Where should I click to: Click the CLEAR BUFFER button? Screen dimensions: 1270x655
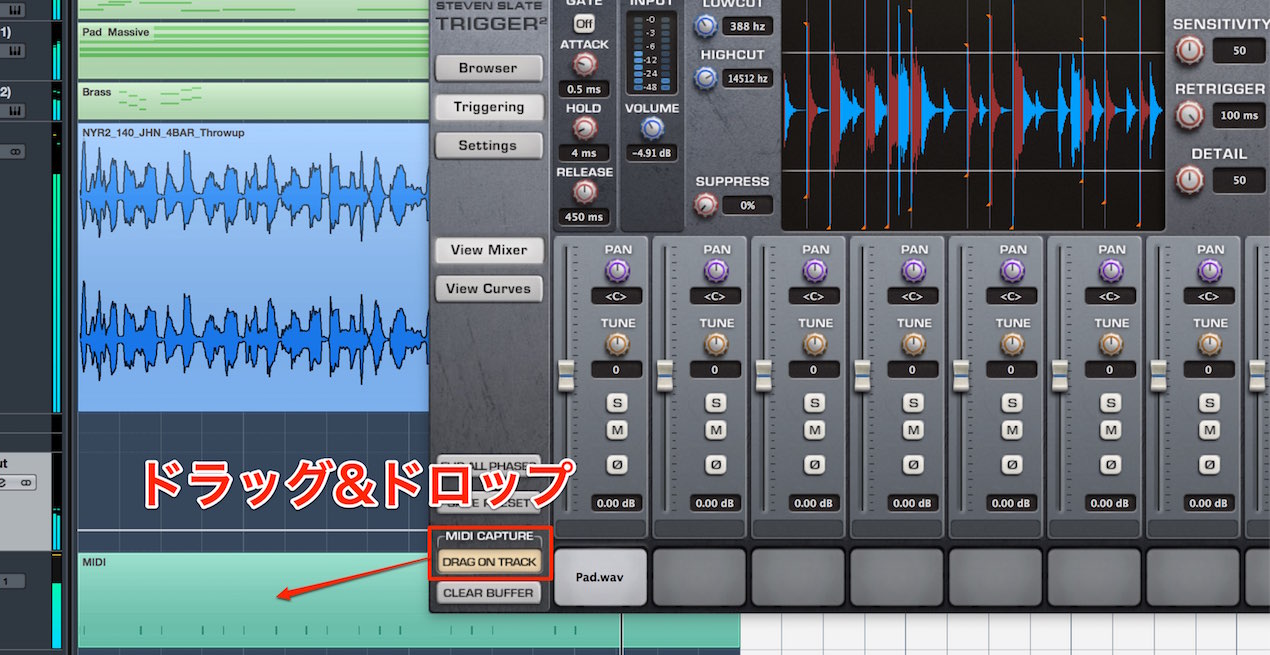[490, 592]
